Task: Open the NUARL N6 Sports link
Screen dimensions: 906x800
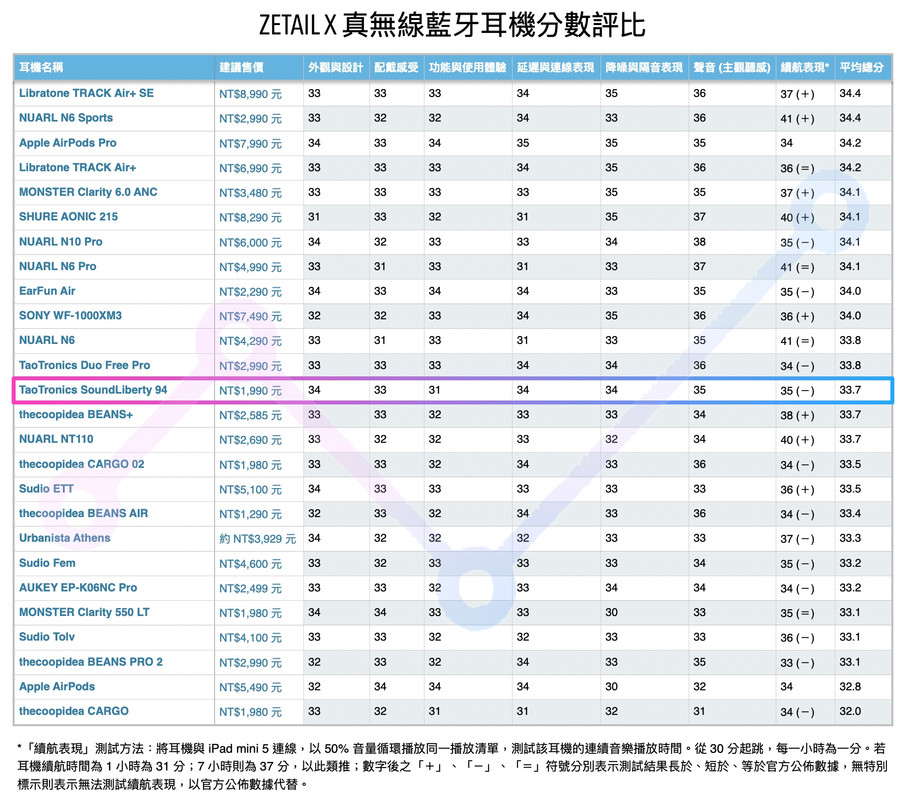Action: pyautogui.click(x=66, y=118)
